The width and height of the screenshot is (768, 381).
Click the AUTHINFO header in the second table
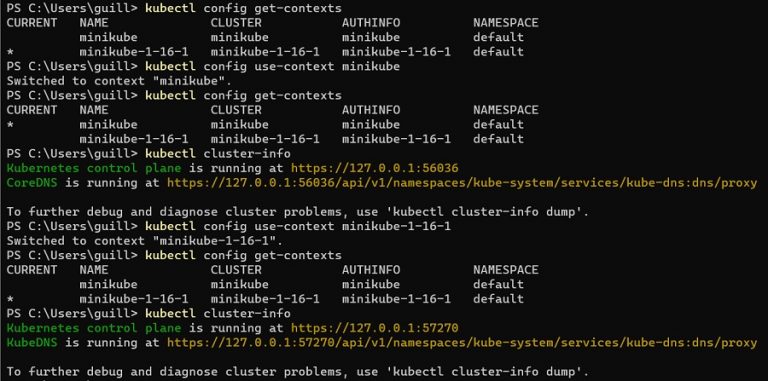tap(371, 110)
